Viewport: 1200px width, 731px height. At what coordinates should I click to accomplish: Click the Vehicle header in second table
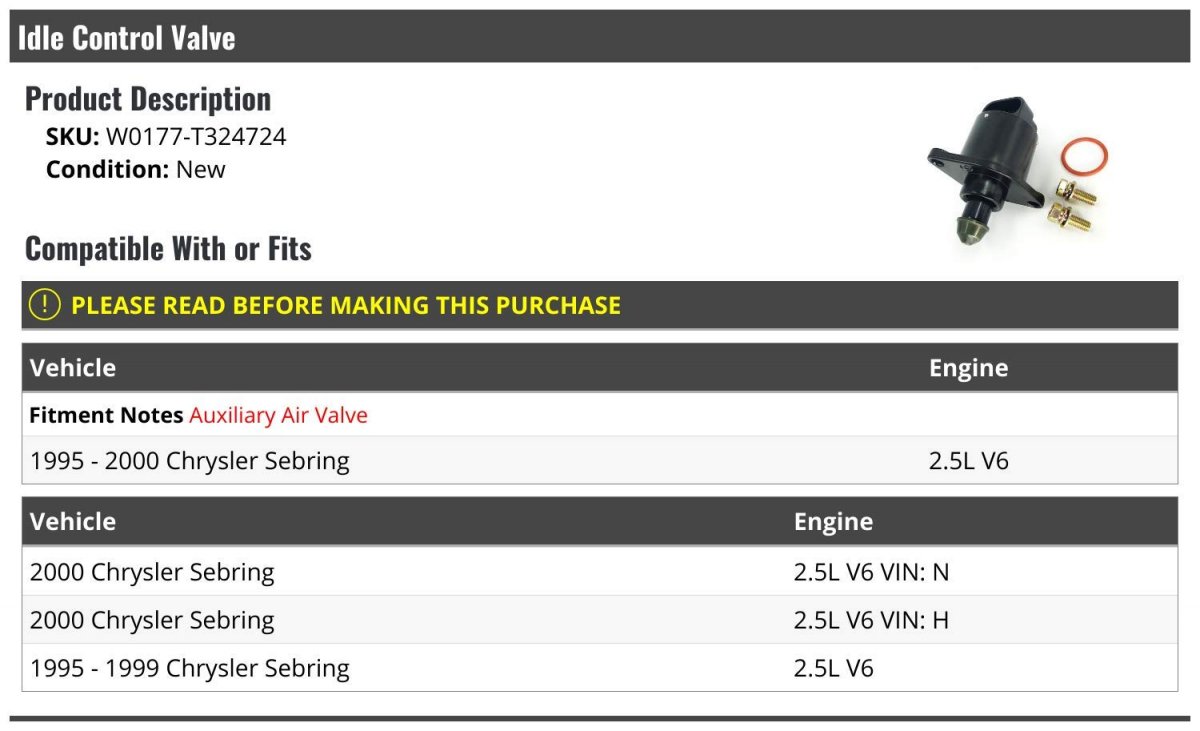pyautogui.click(x=73, y=521)
